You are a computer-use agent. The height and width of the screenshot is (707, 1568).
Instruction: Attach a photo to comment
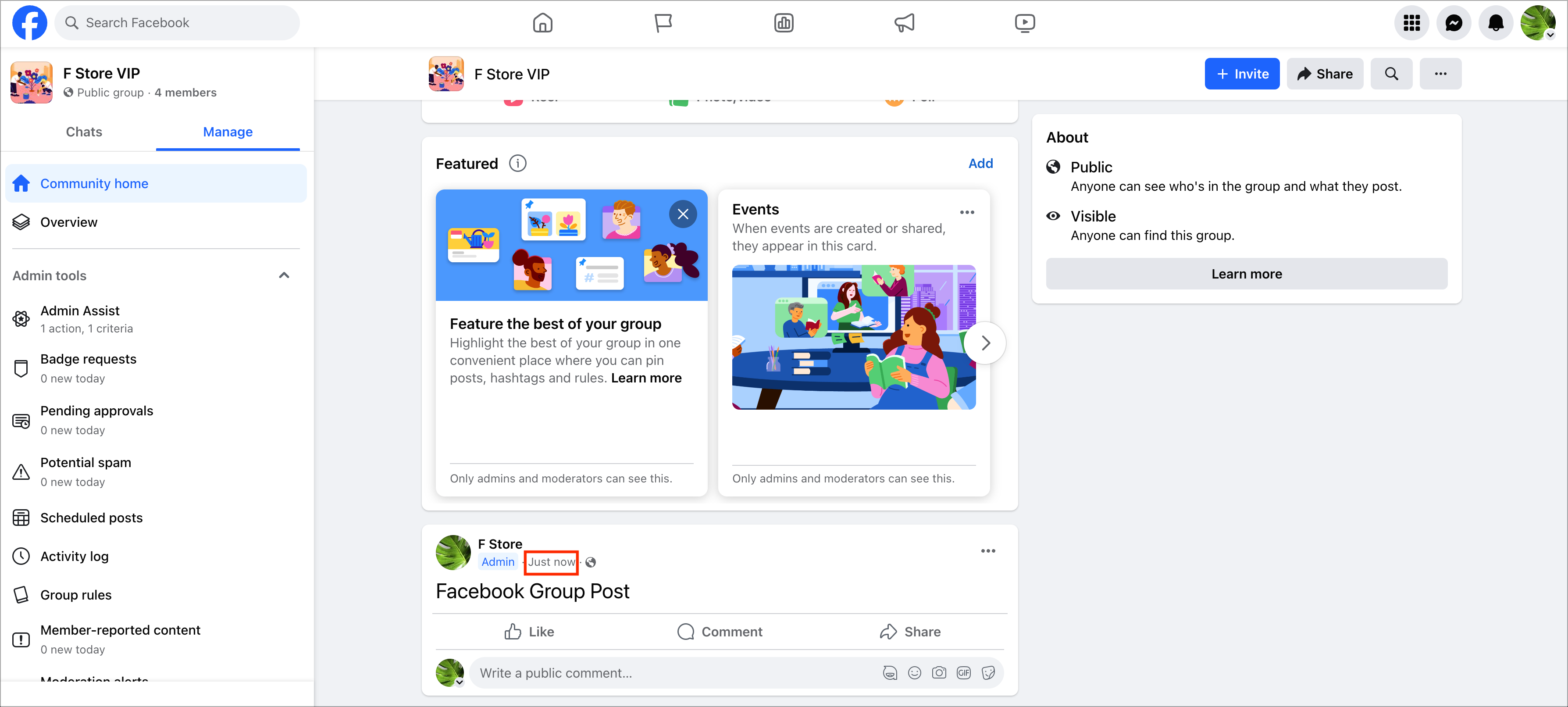click(939, 673)
